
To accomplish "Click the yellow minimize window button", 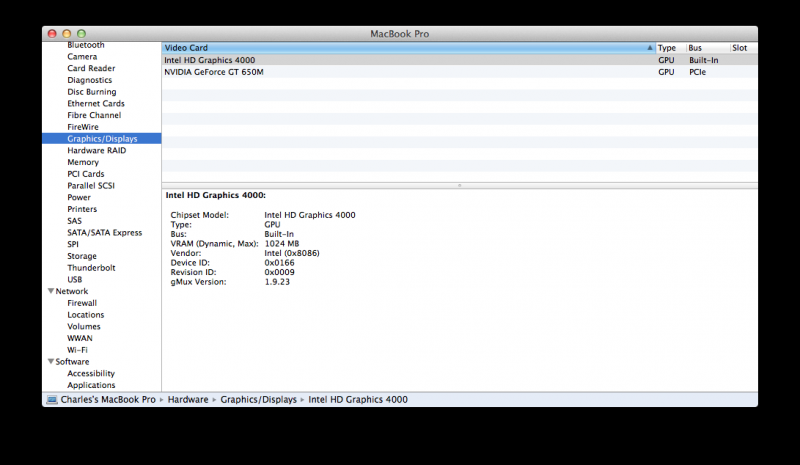I will (x=66, y=34).
